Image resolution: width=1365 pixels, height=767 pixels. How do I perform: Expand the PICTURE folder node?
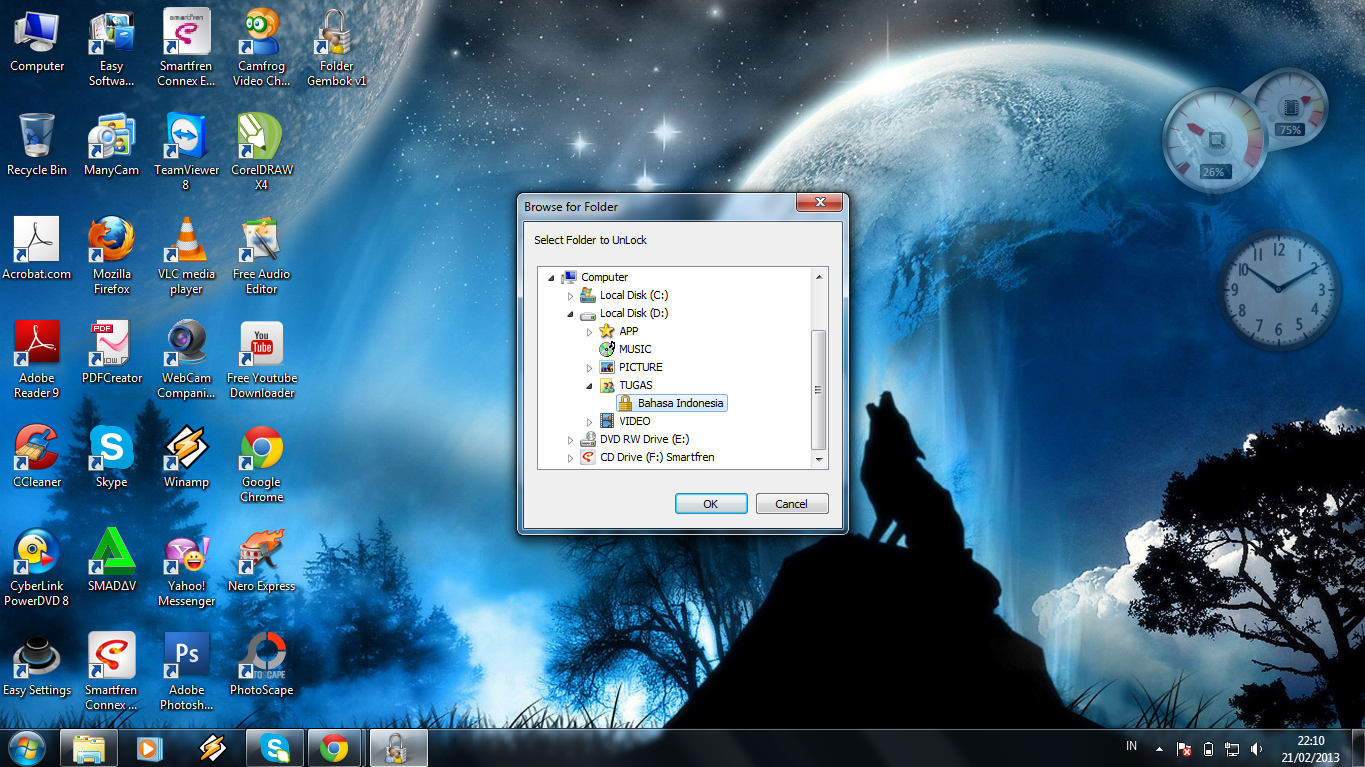pos(590,367)
